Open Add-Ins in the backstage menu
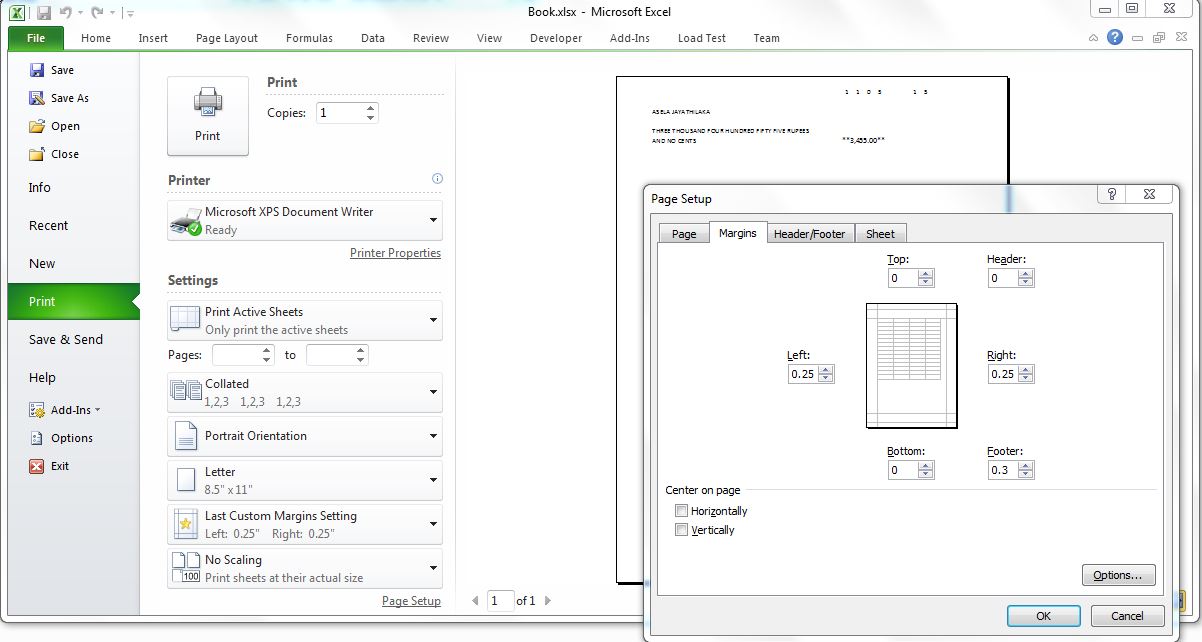 [x=65, y=410]
